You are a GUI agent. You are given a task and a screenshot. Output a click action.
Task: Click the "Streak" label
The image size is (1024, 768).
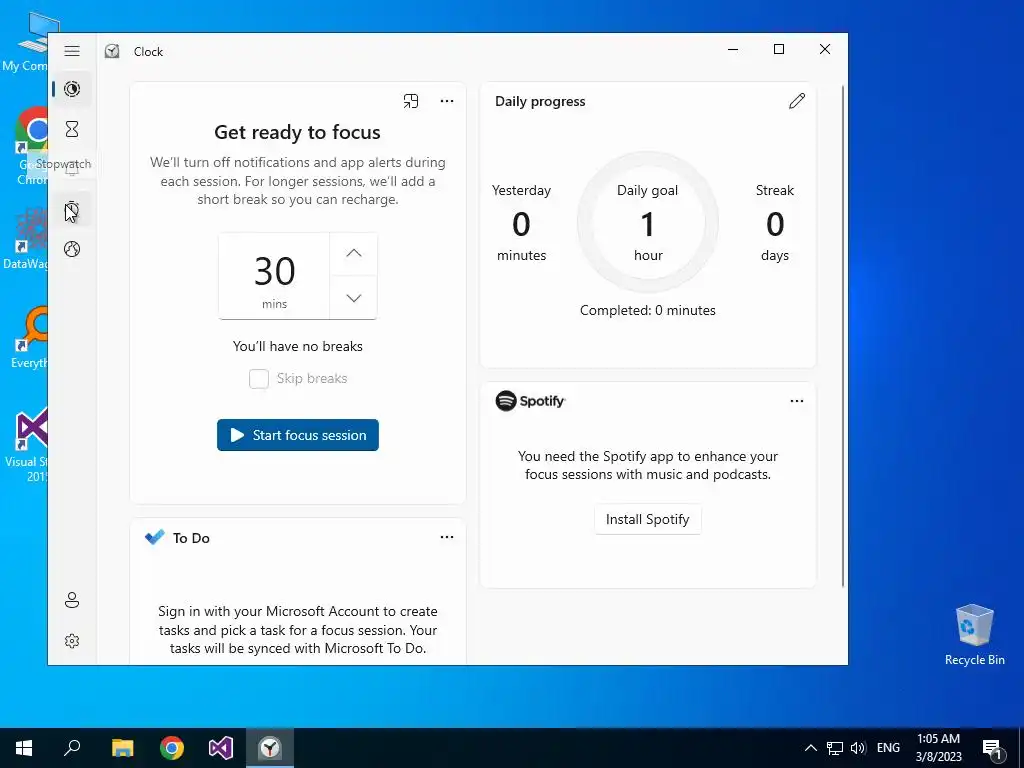[x=775, y=190]
